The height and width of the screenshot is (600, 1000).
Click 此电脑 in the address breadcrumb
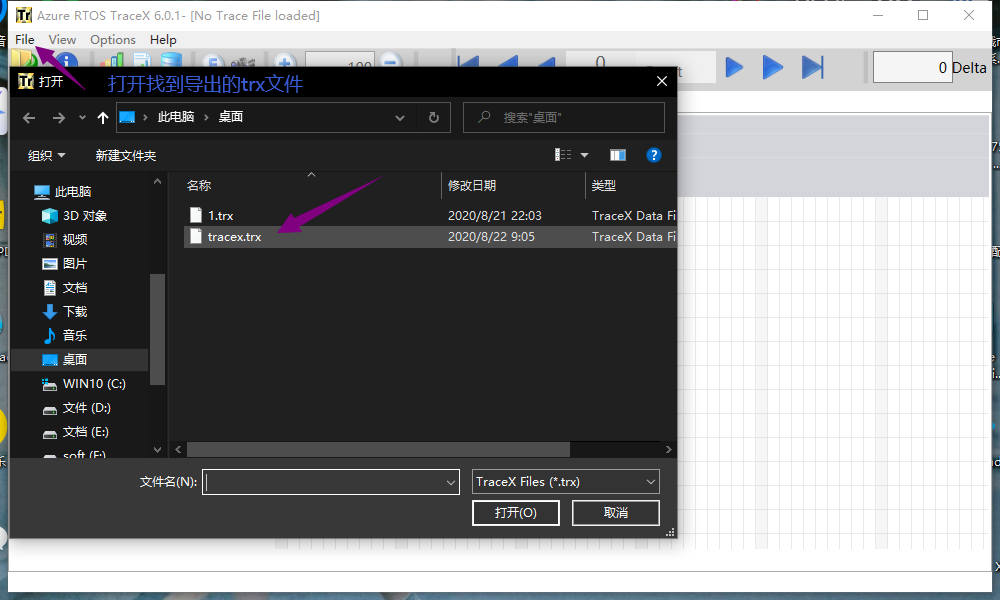pyautogui.click(x=176, y=117)
